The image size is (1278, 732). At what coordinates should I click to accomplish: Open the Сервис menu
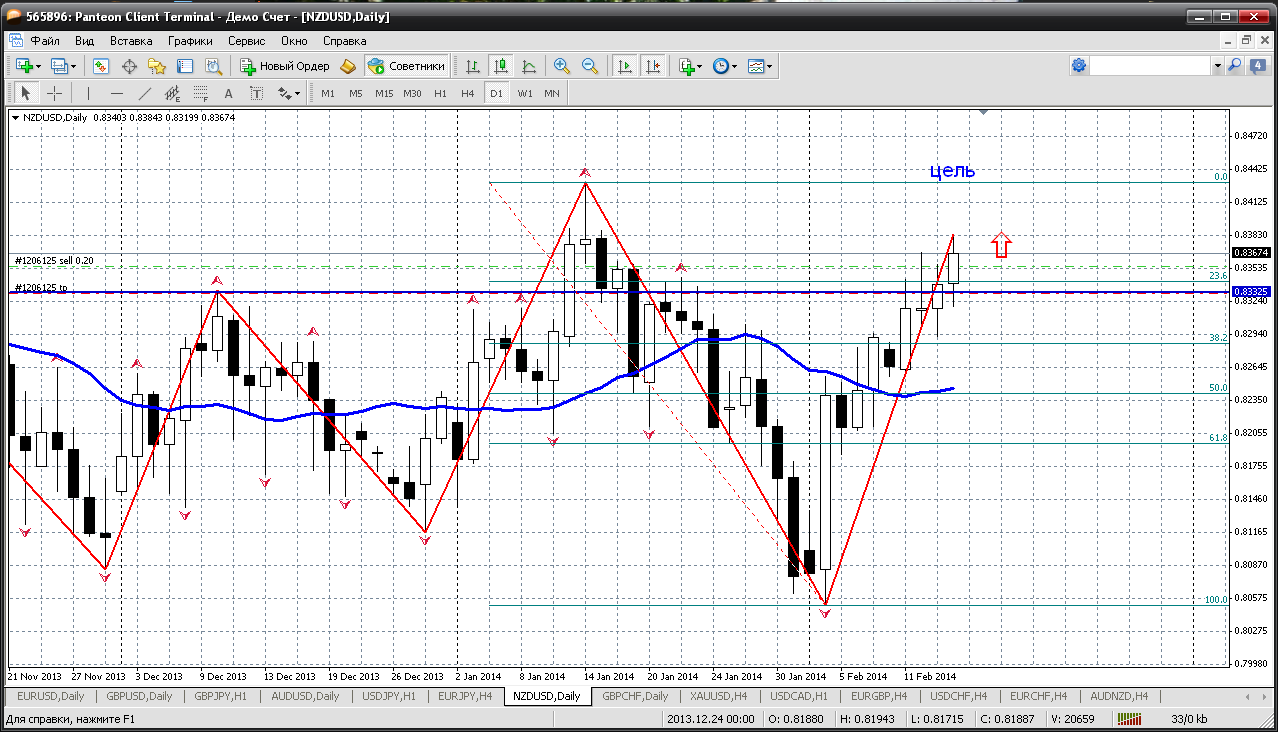click(247, 41)
